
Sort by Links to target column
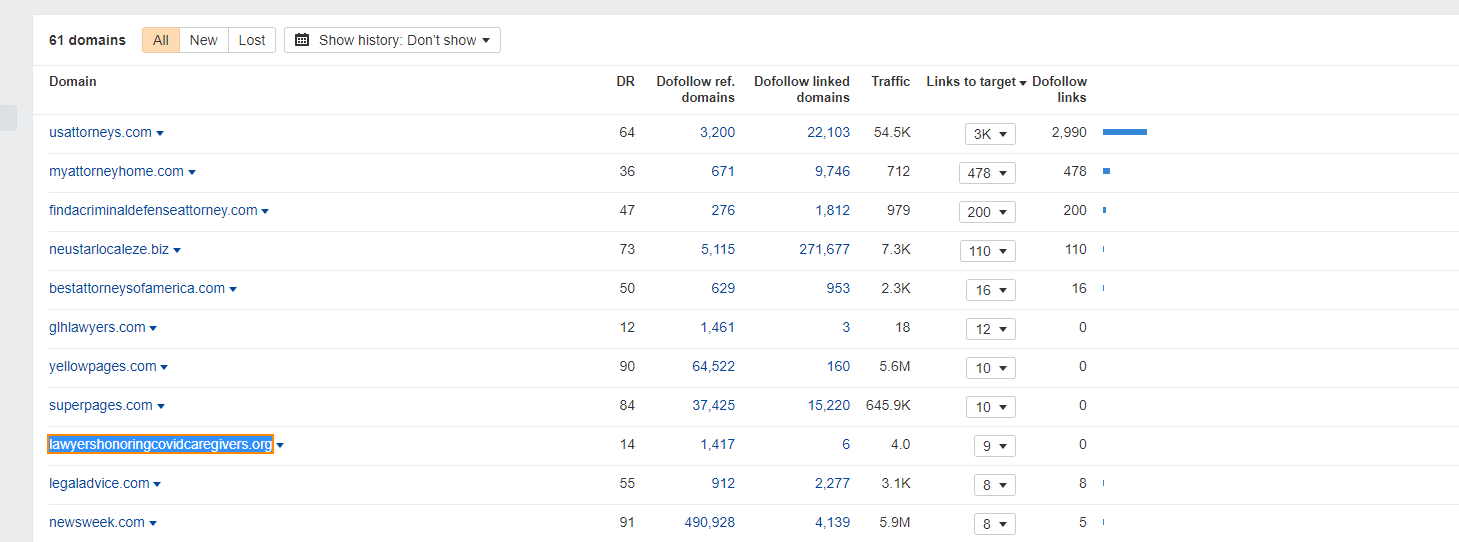pyautogui.click(x=976, y=81)
